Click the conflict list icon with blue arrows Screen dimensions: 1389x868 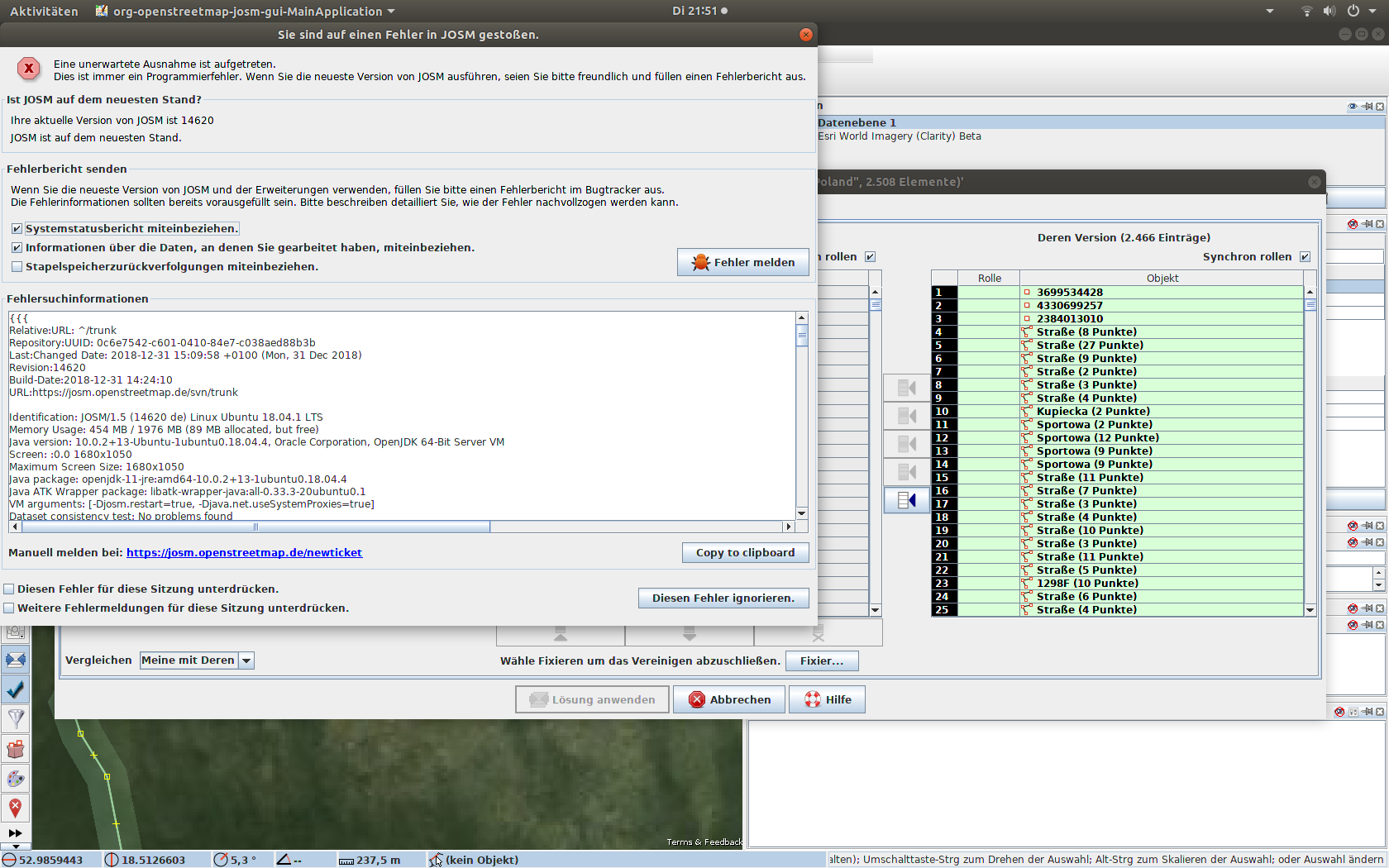click(x=15, y=660)
